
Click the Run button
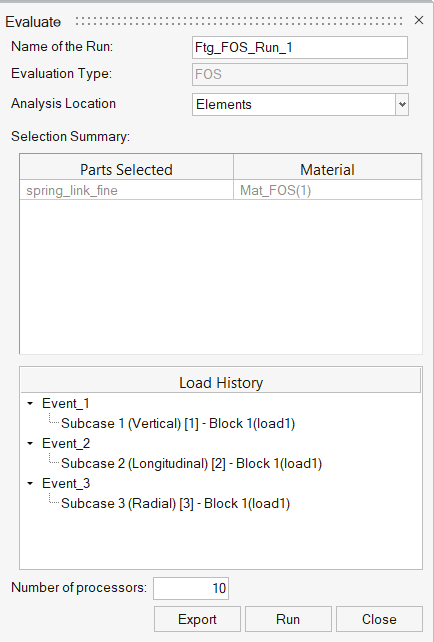point(288,619)
